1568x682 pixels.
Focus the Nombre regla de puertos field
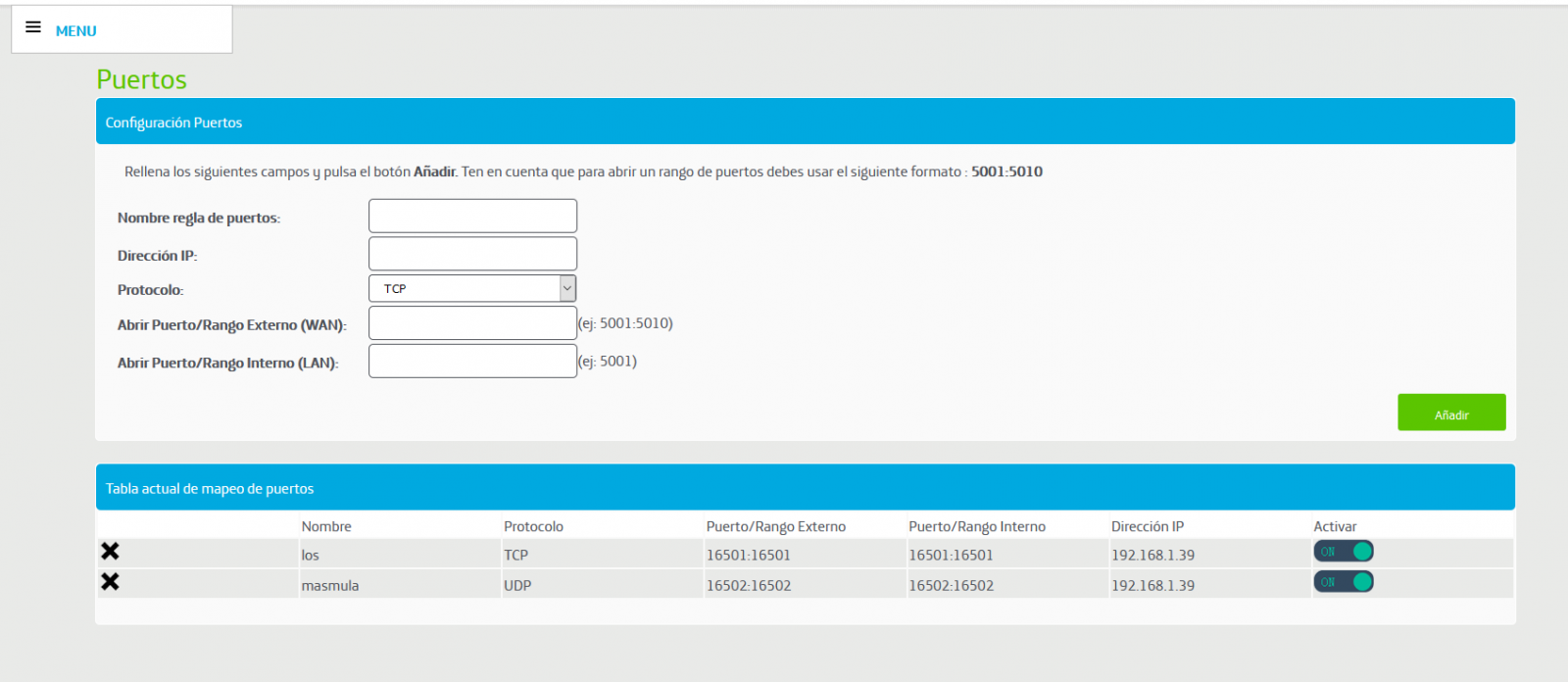pyautogui.click(x=472, y=216)
